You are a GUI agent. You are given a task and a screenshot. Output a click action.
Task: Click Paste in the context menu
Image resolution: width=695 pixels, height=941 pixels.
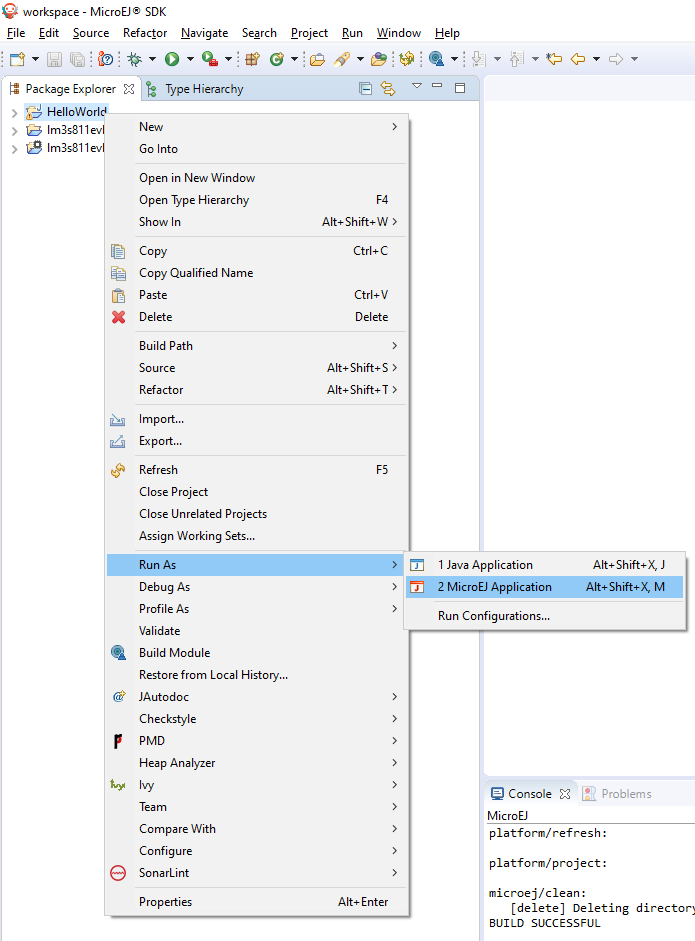coord(256,295)
